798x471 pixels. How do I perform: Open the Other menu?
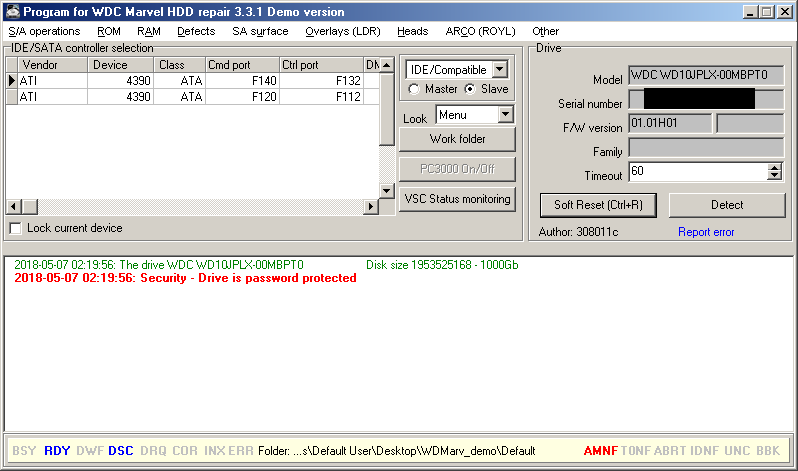pyautogui.click(x=545, y=32)
